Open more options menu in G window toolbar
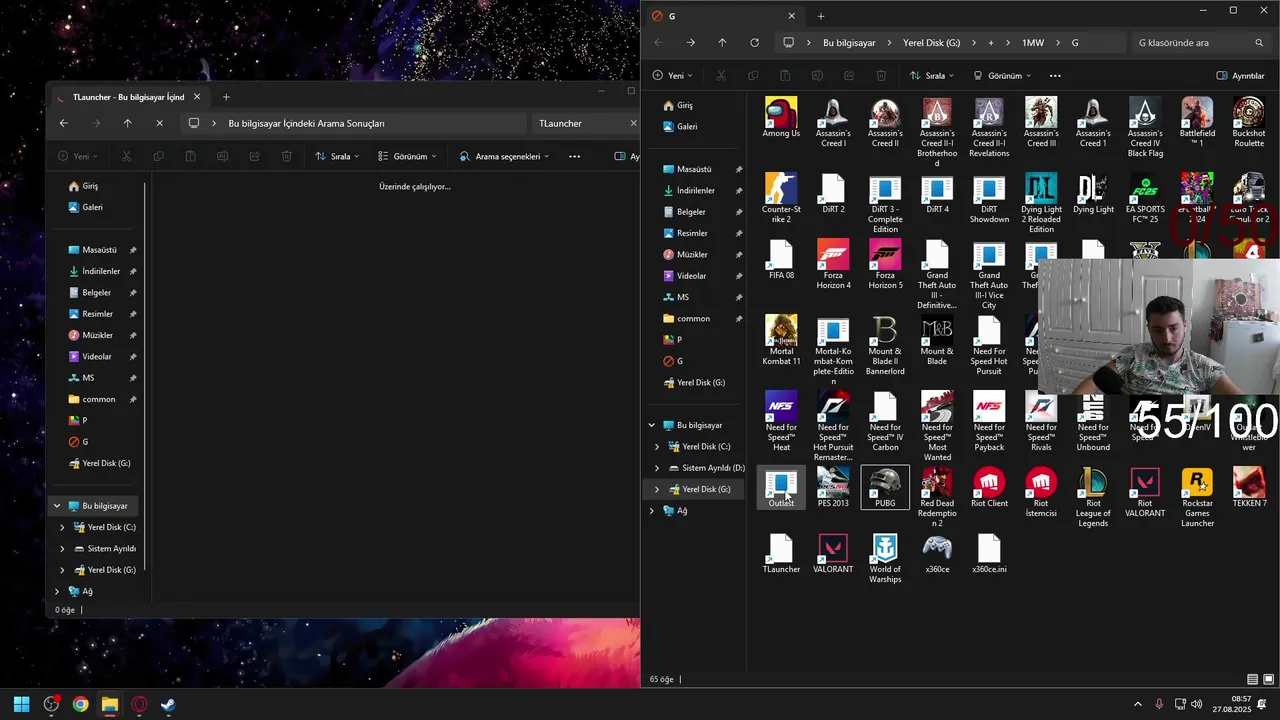1280x720 pixels. (x=1055, y=76)
